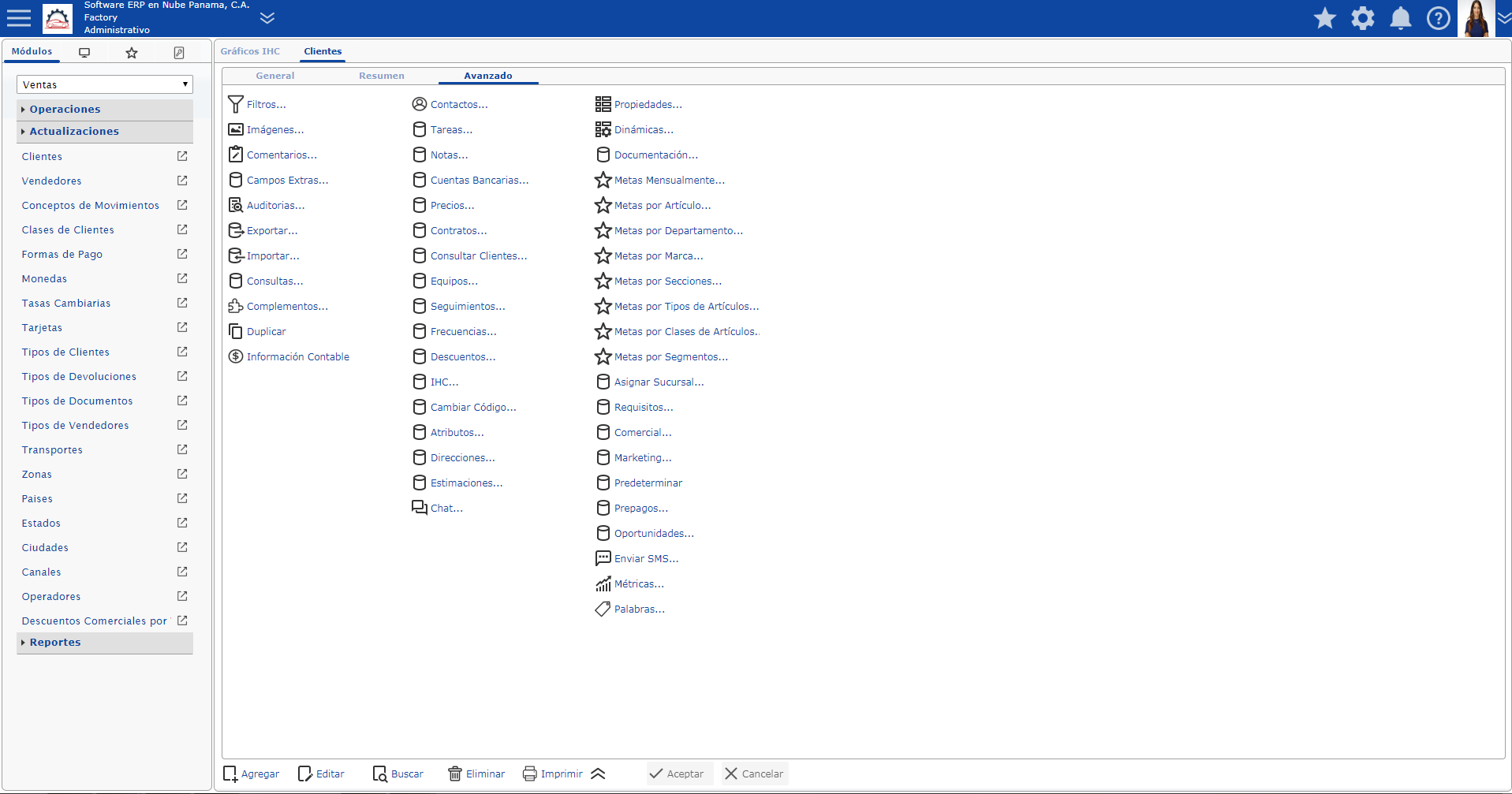Viewport: 1512px width, 794px height.
Task: Collapse the Actualizaciones section
Action: (105, 131)
